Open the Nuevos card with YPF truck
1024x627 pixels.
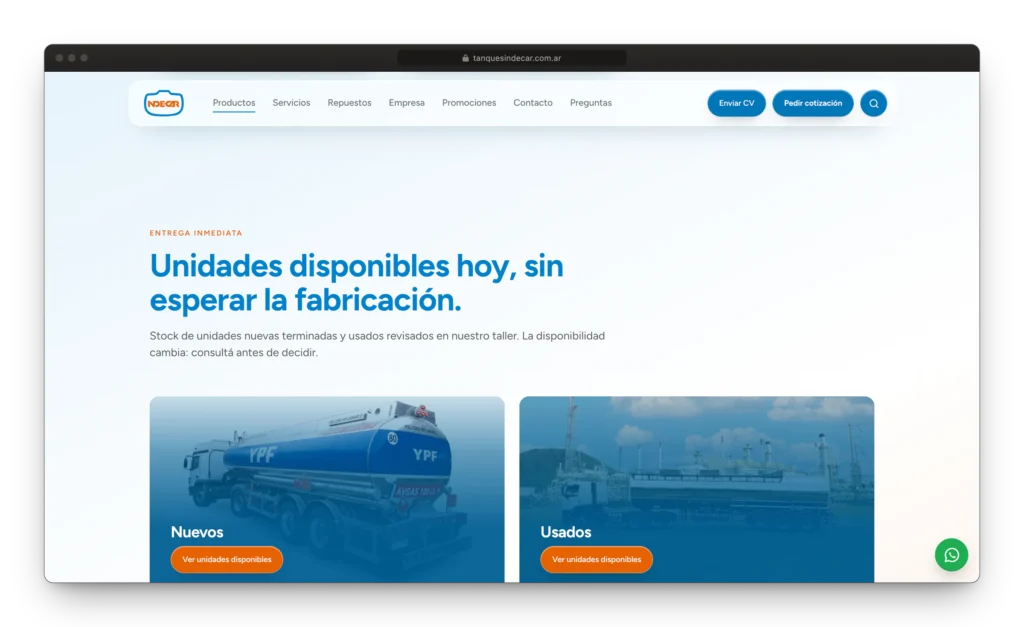327,489
